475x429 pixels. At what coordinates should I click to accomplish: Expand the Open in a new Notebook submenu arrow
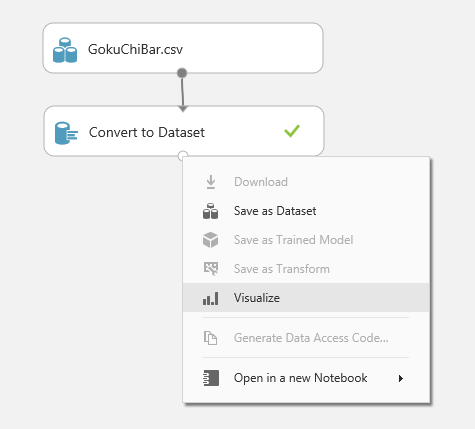tap(401, 378)
